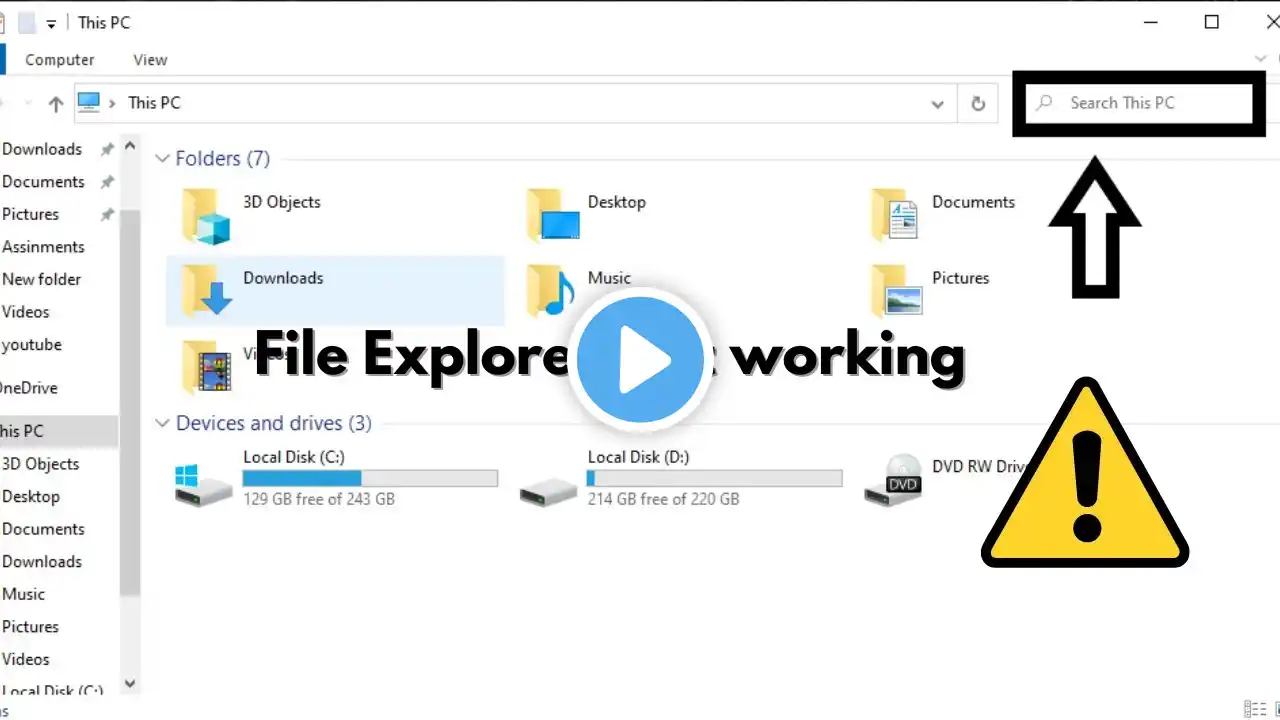Viewport: 1280px width, 720px height.
Task: Select the Music folder icon under Folders
Action: 551,291
